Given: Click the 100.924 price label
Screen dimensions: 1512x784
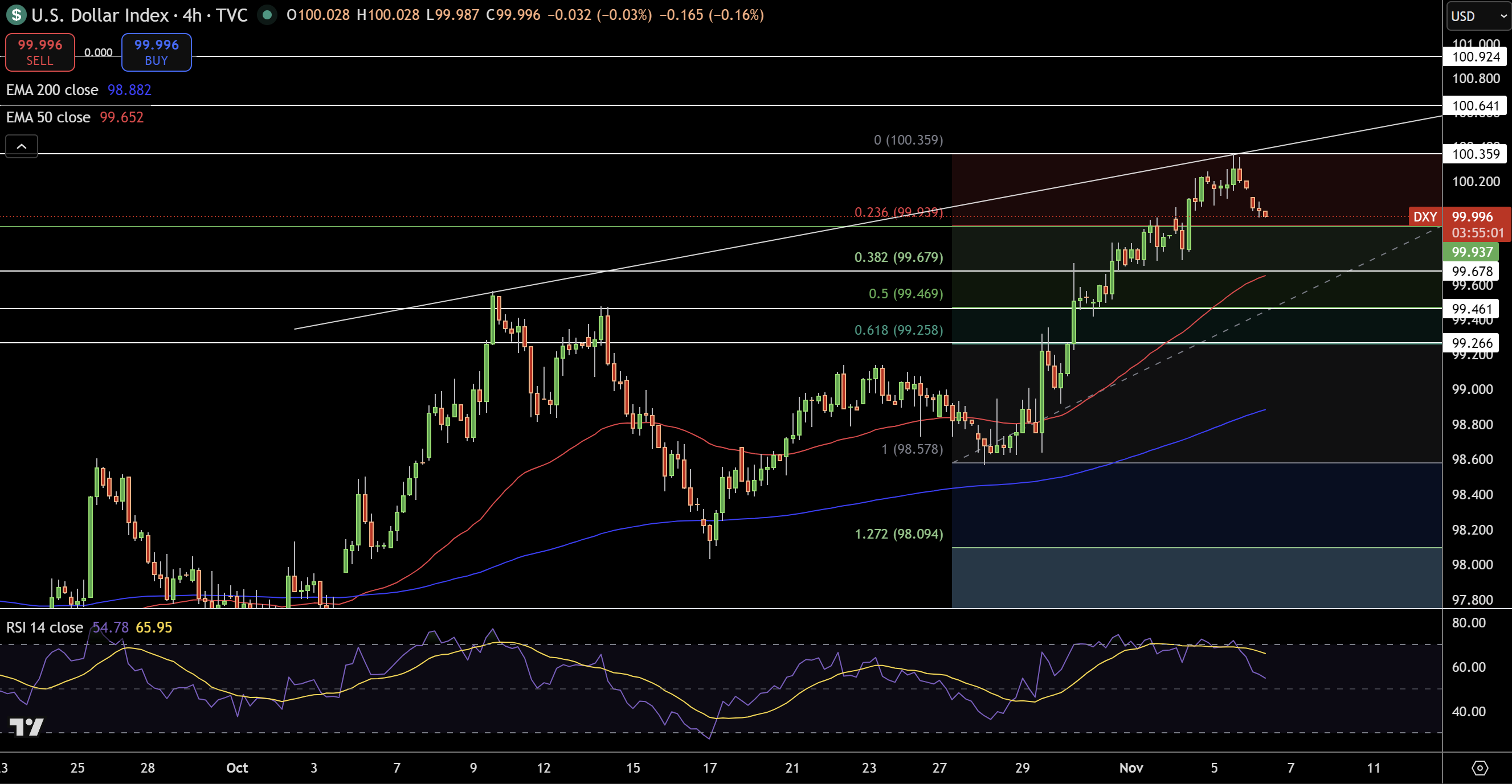Looking at the screenshot, I should click(x=1476, y=57).
